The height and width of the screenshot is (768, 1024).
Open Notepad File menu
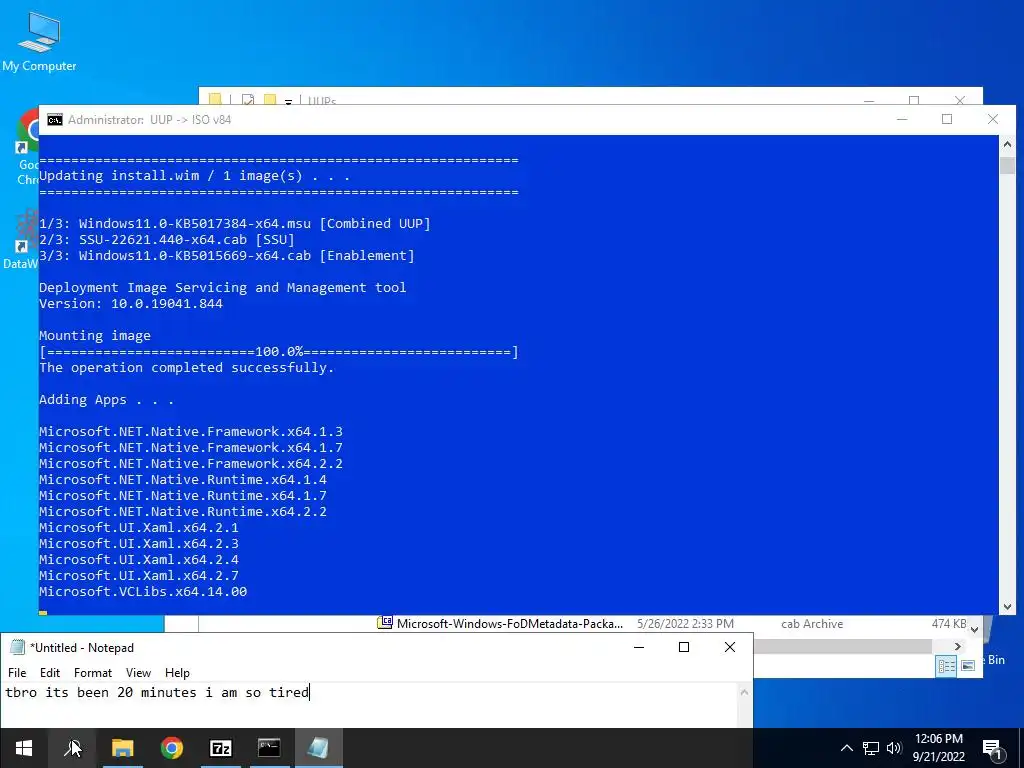(17, 673)
